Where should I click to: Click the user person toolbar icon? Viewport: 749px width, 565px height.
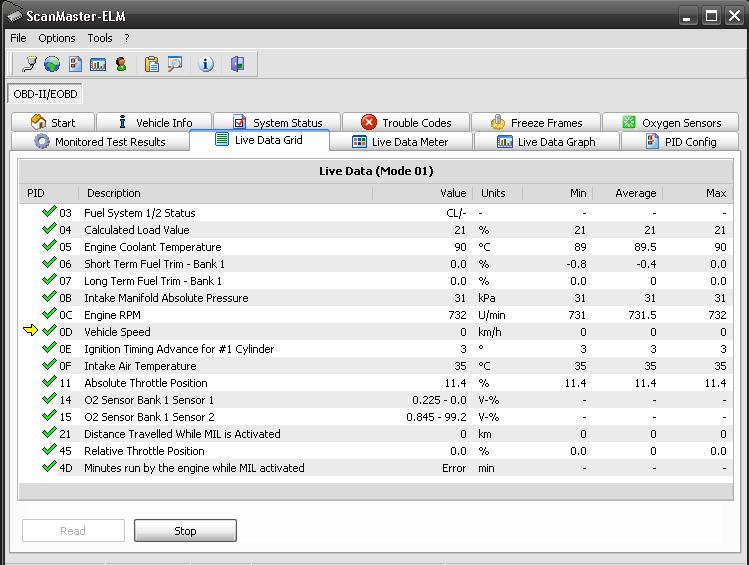point(121,64)
